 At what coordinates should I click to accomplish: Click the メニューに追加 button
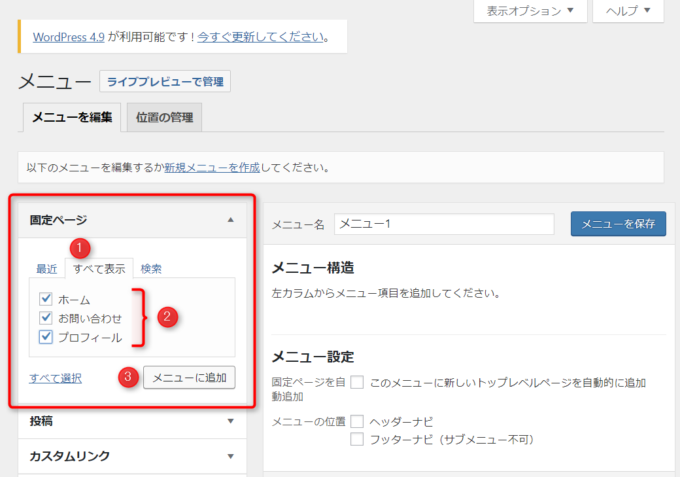pyautogui.click(x=190, y=377)
